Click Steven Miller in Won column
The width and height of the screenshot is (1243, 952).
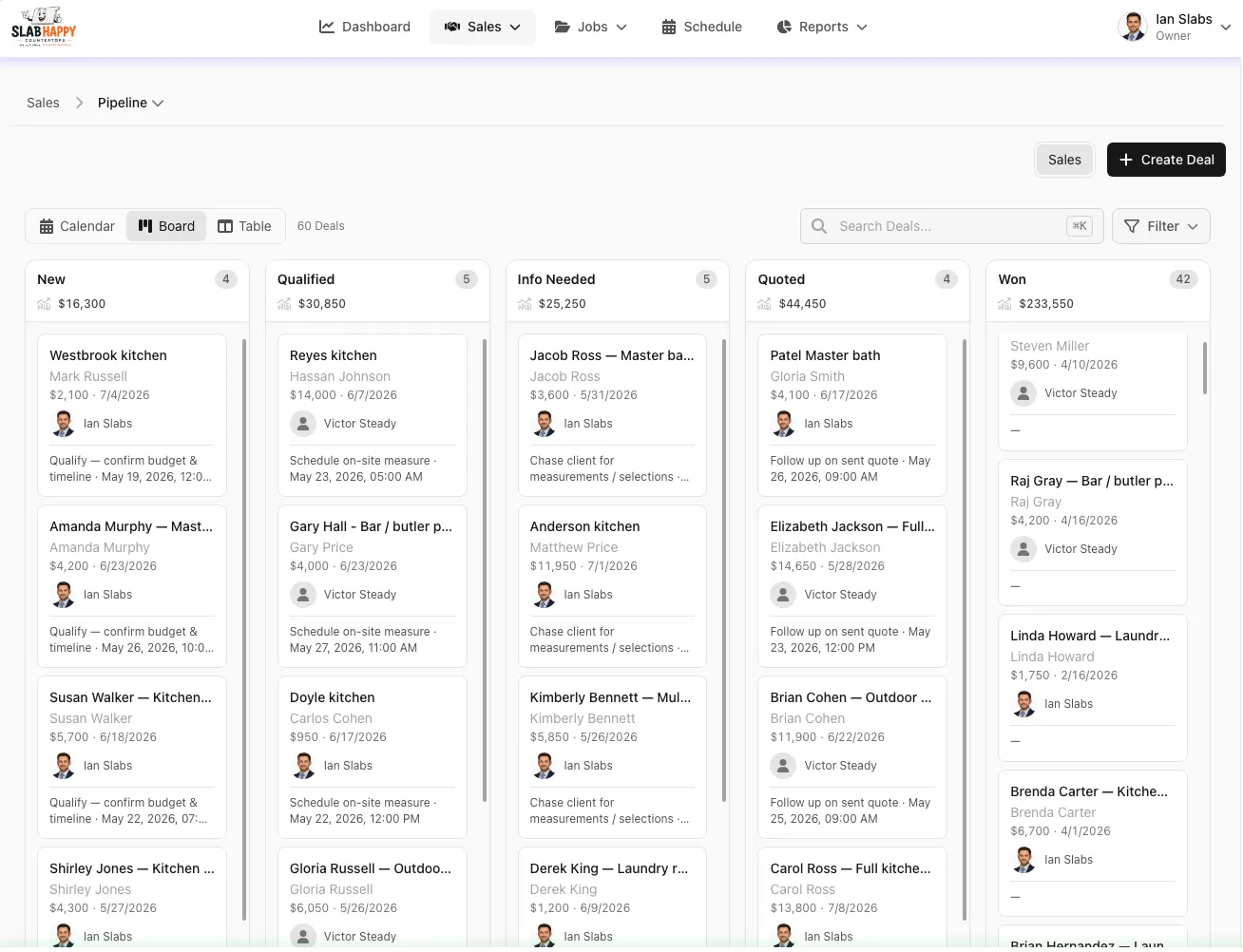click(x=1050, y=346)
